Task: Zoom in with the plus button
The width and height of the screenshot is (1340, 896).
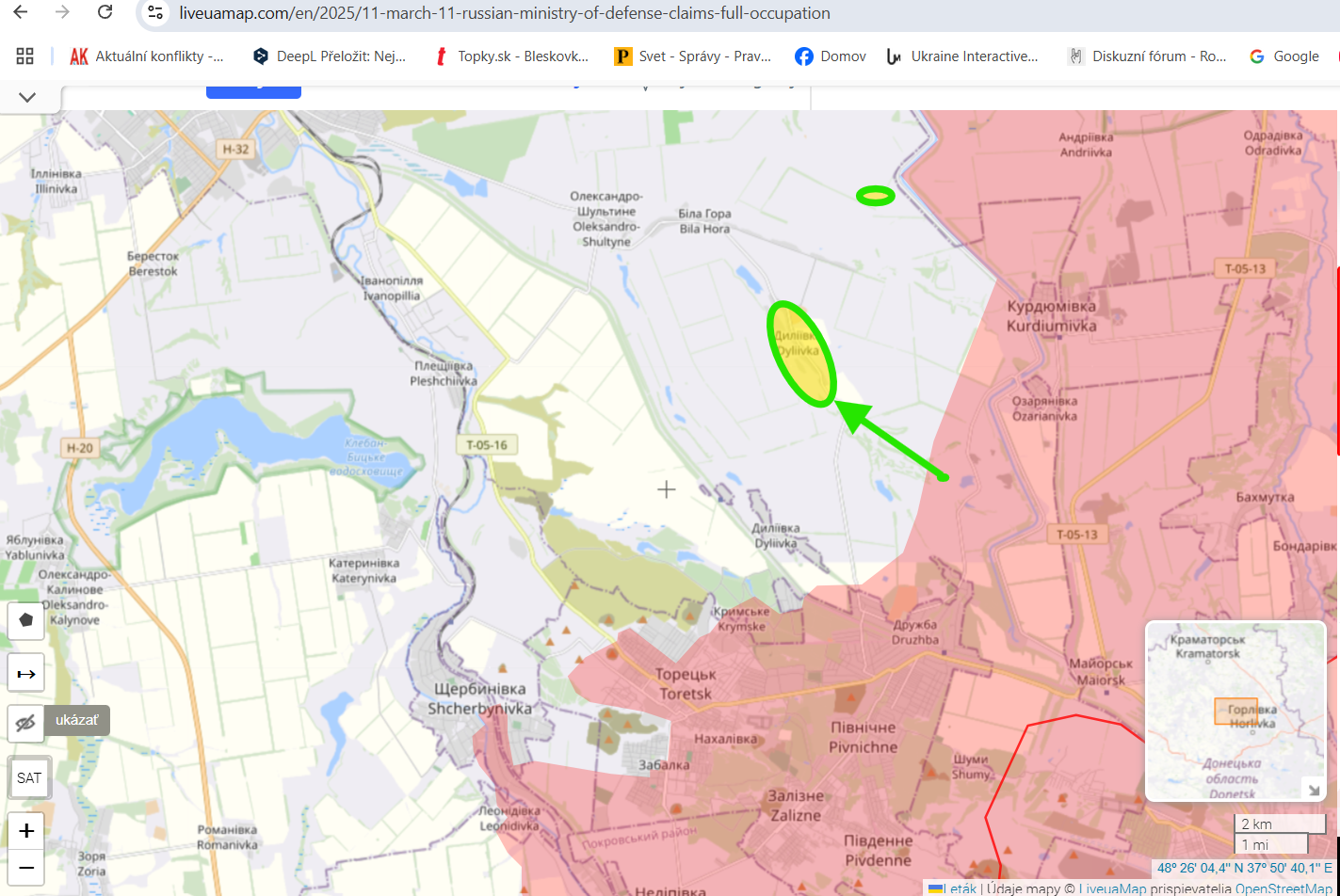Action: tap(26, 830)
